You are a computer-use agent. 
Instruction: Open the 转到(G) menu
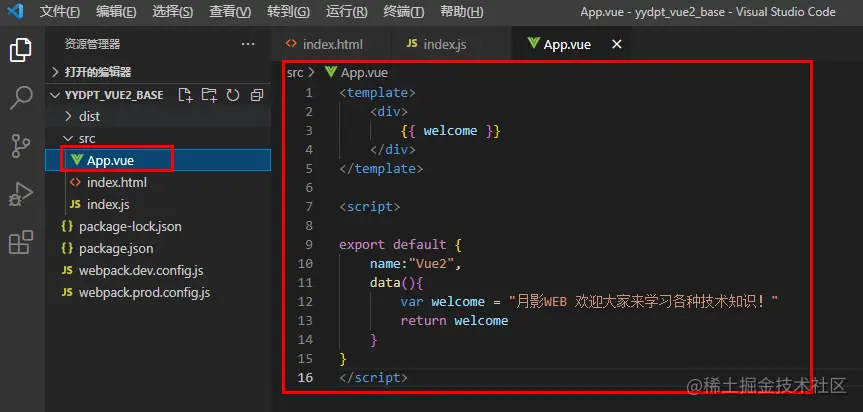[x=288, y=12]
